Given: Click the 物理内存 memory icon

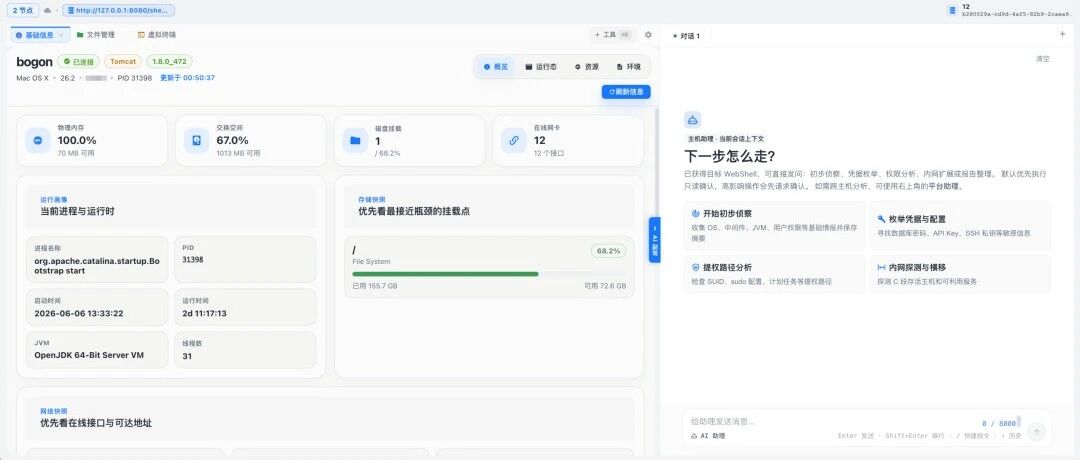Looking at the screenshot, I should coord(38,140).
